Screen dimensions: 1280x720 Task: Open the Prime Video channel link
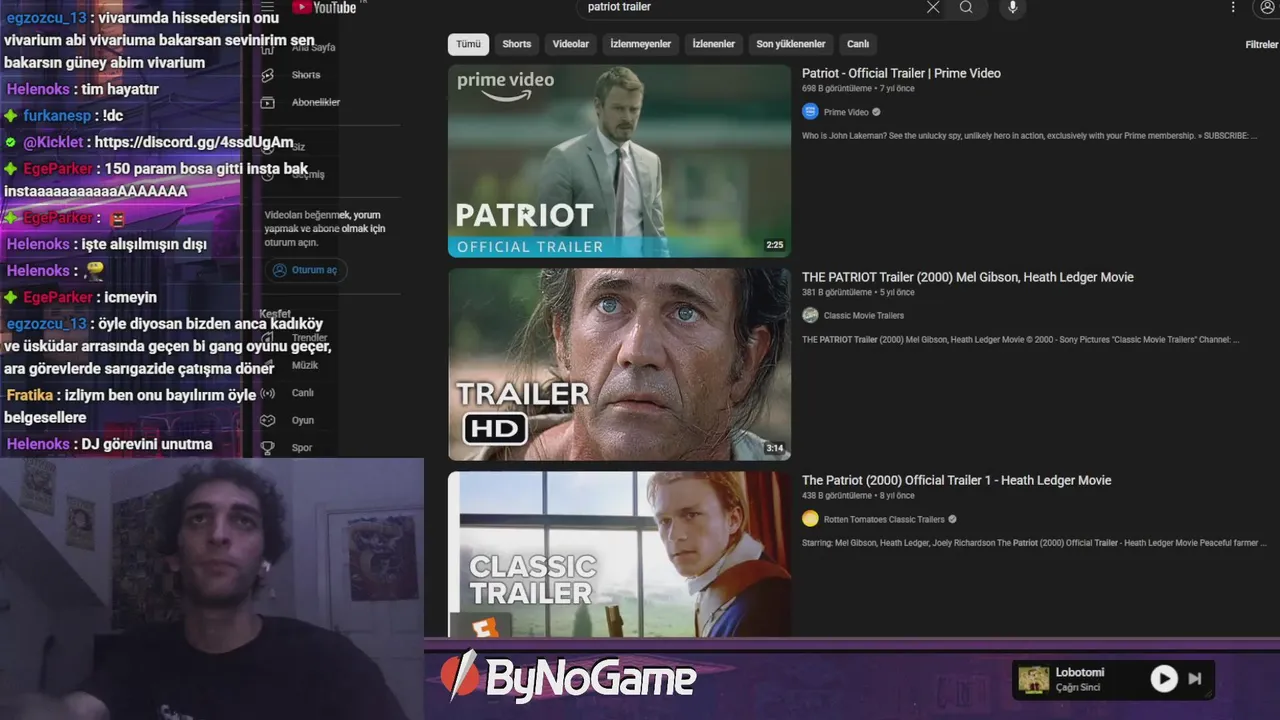[x=846, y=112]
